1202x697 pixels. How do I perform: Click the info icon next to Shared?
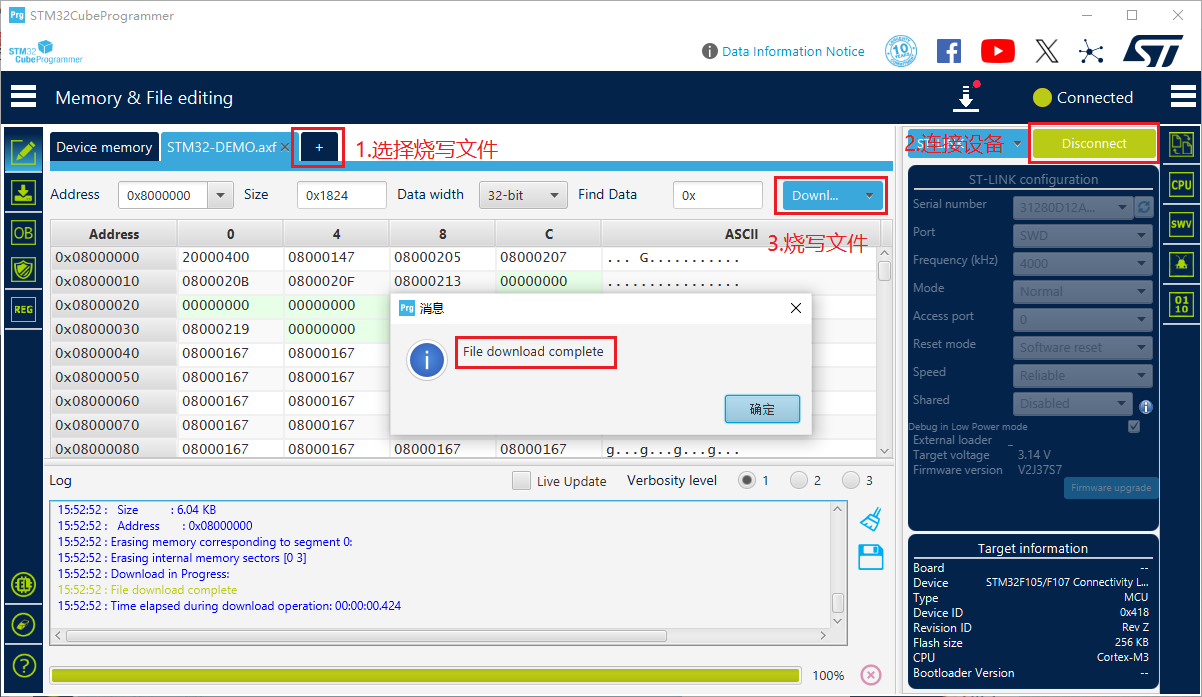[1146, 407]
